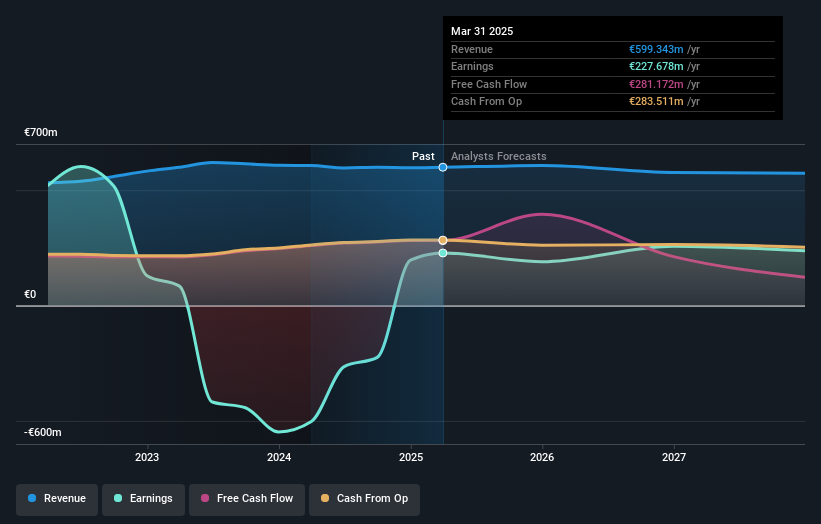The height and width of the screenshot is (524, 821).
Task: Click the teal Earnings legend dot
Action: point(118,498)
